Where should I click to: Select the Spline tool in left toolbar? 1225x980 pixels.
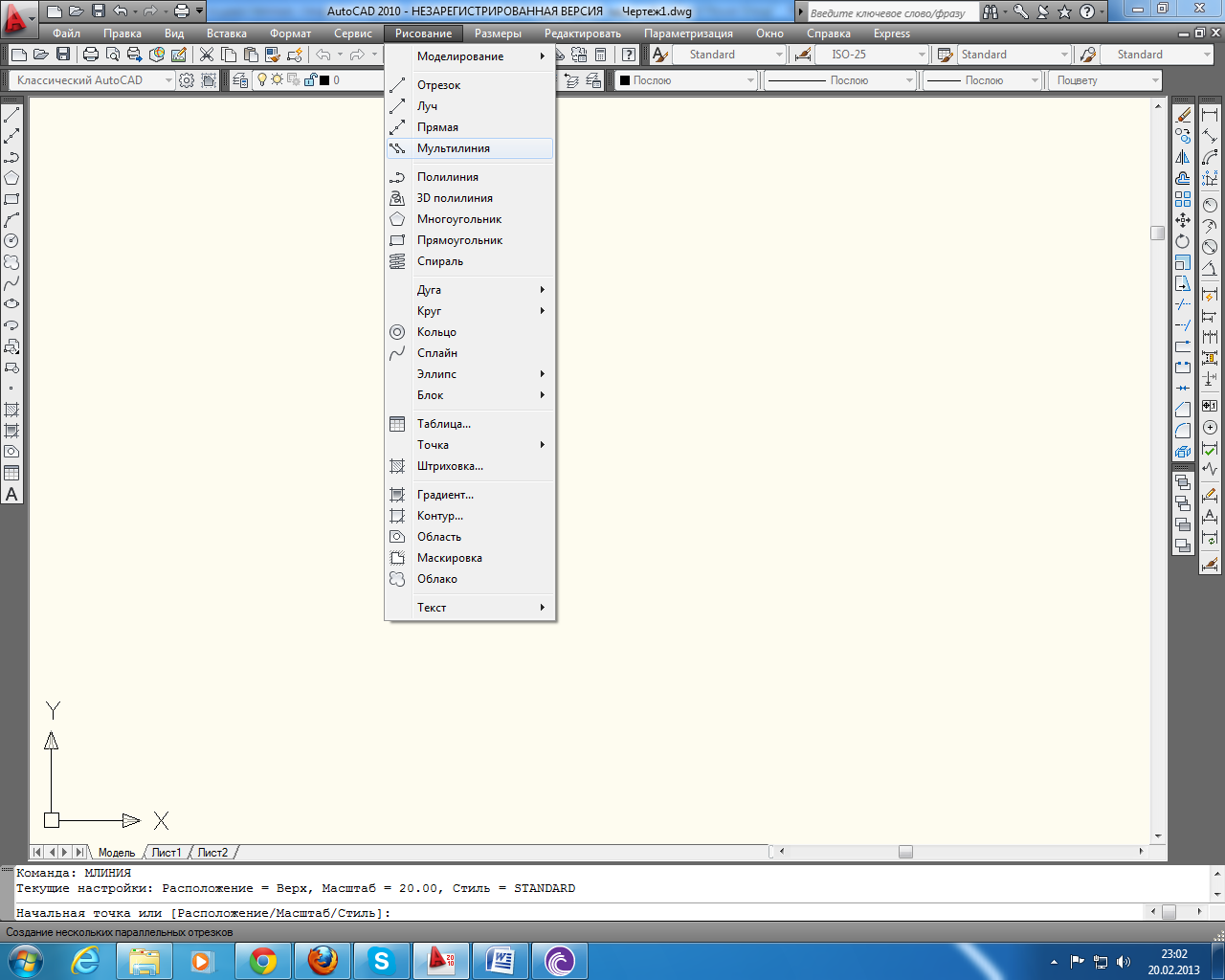click(11, 283)
